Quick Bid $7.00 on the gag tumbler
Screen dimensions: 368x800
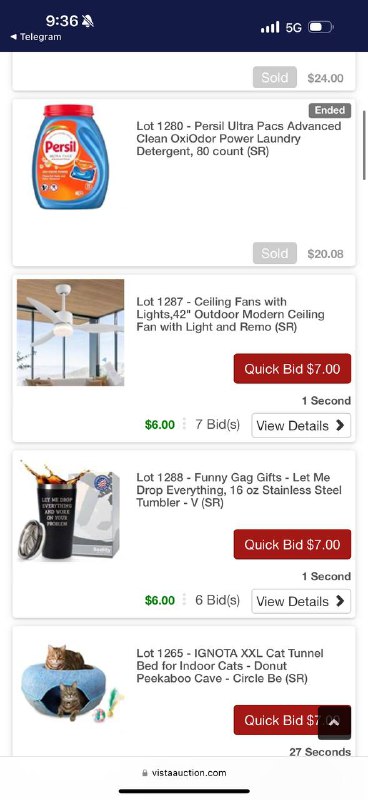pyautogui.click(x=292, y=544)
